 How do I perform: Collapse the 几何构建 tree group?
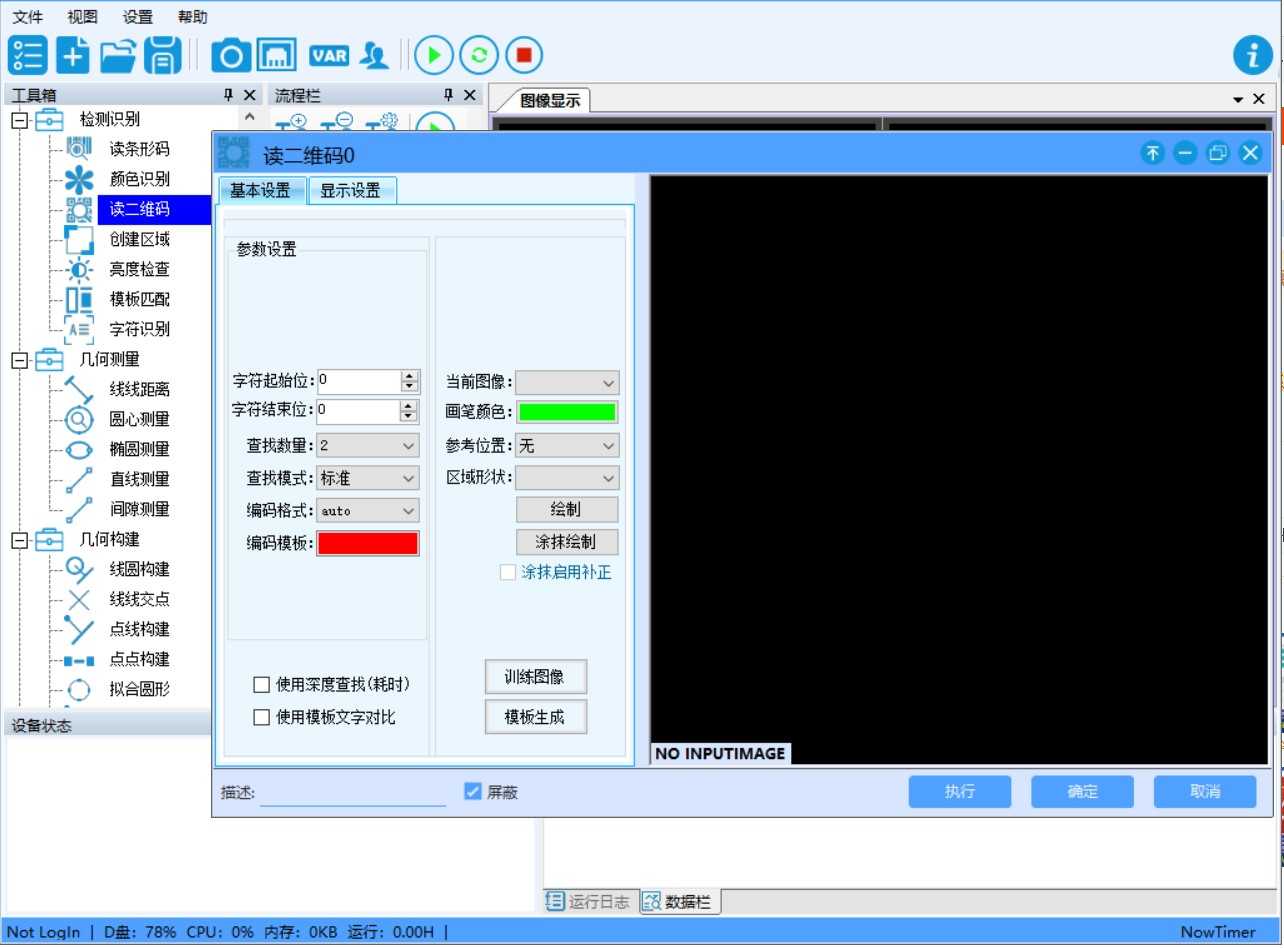(20, 539)
